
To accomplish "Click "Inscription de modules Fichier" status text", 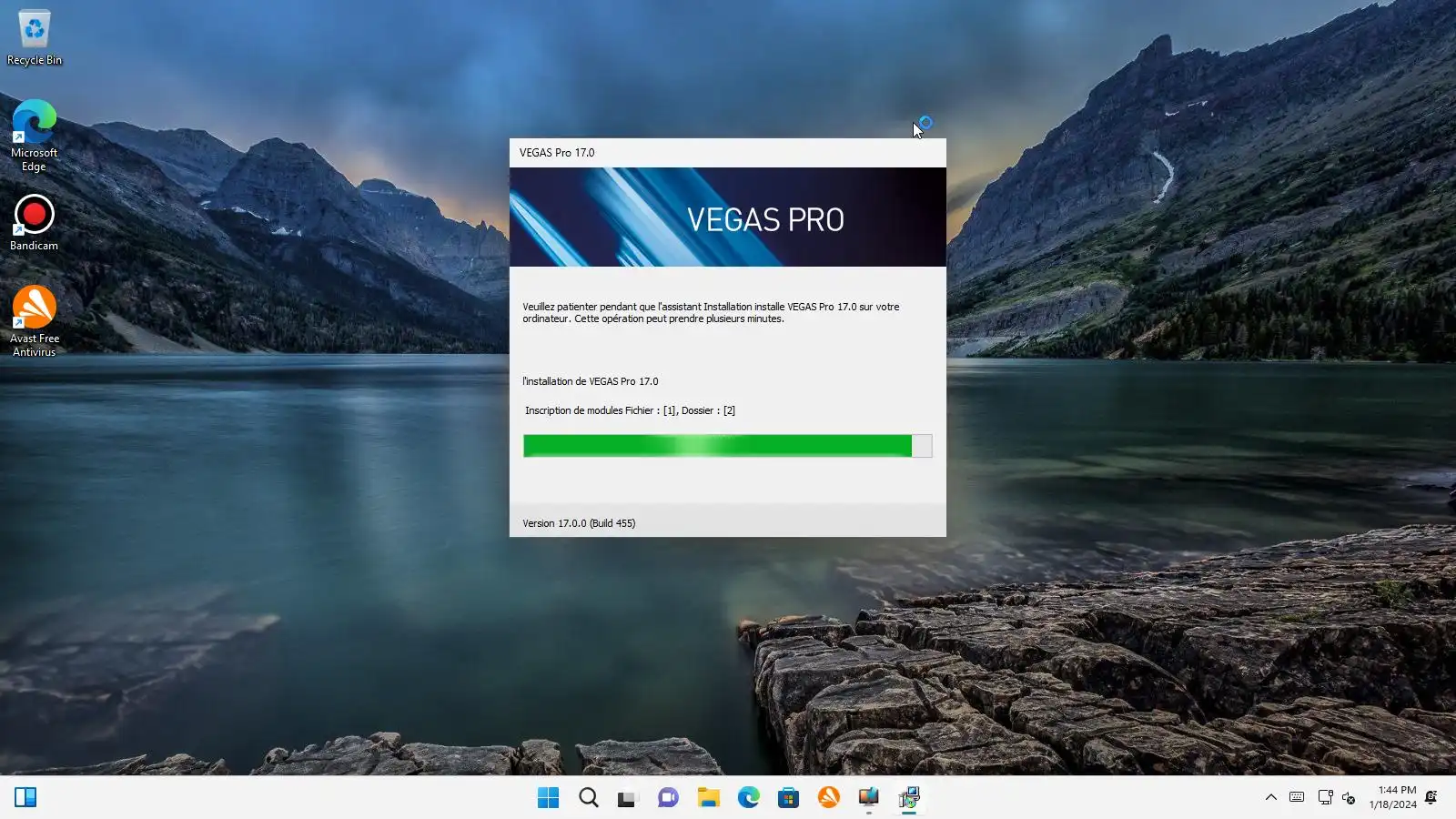I will tap(630, 410).
